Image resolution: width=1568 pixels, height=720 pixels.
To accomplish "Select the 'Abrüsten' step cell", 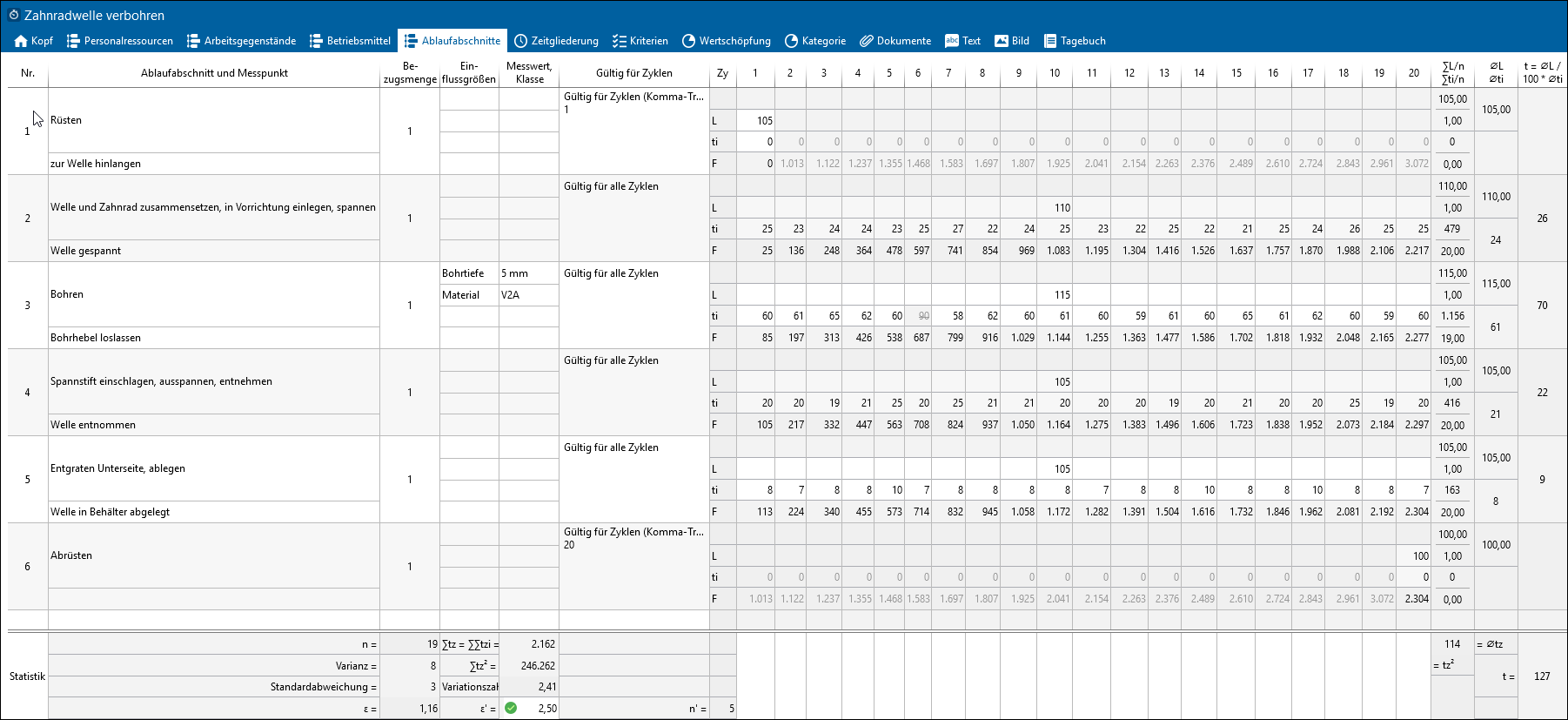I will pyautogui.click(x=214, y=555).
